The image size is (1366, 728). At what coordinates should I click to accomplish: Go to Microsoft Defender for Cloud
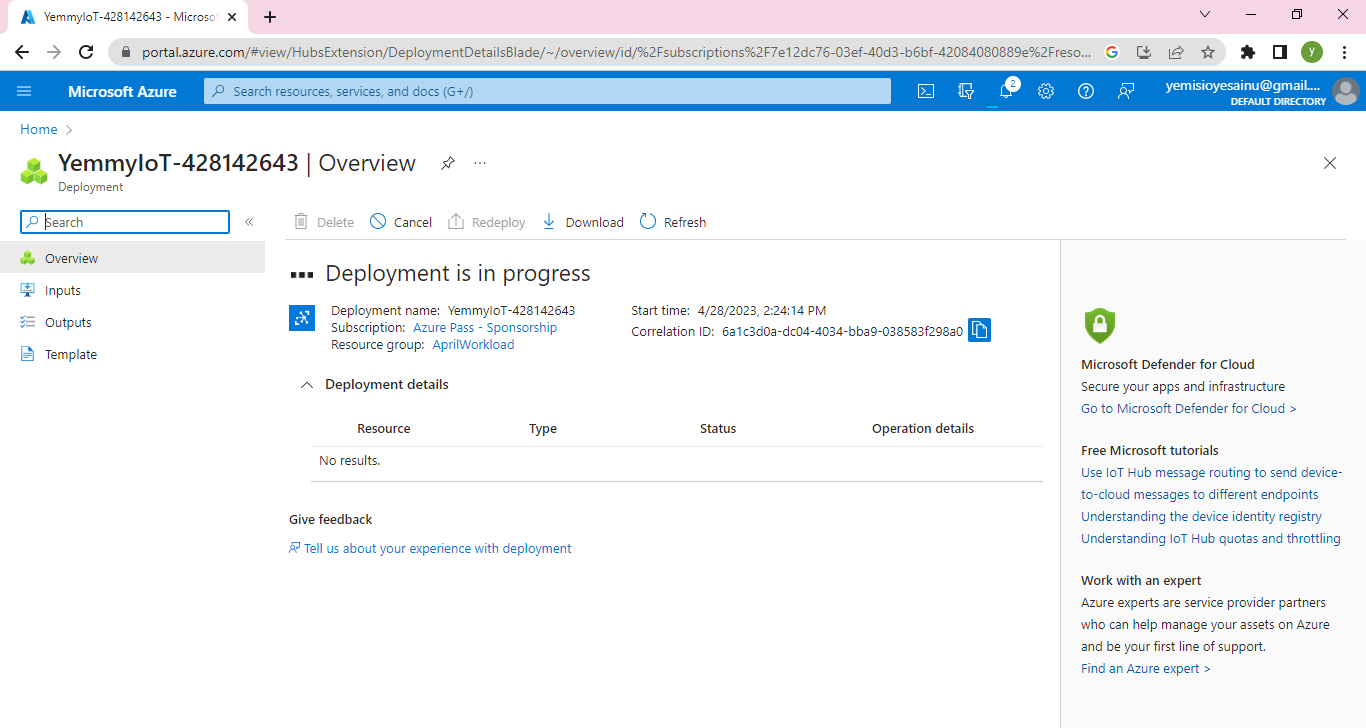(x=1189, y=408)
